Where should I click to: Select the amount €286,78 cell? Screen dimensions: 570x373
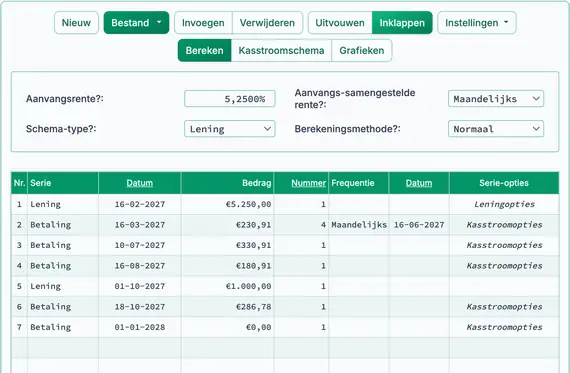pyautogui.click(x=228, y=306)
